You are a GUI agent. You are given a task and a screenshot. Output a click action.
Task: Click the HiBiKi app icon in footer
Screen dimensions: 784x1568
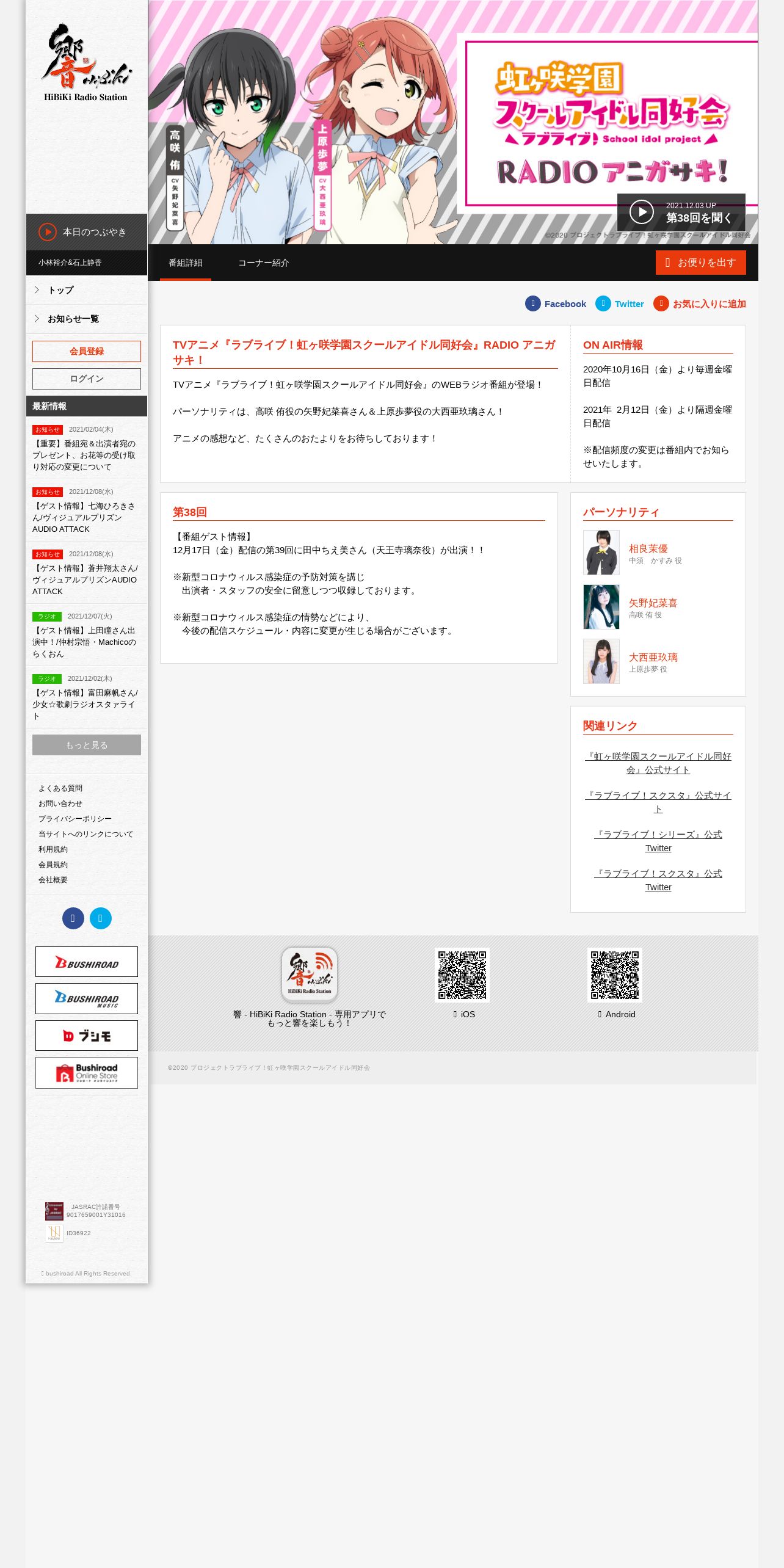pos(310,975)
